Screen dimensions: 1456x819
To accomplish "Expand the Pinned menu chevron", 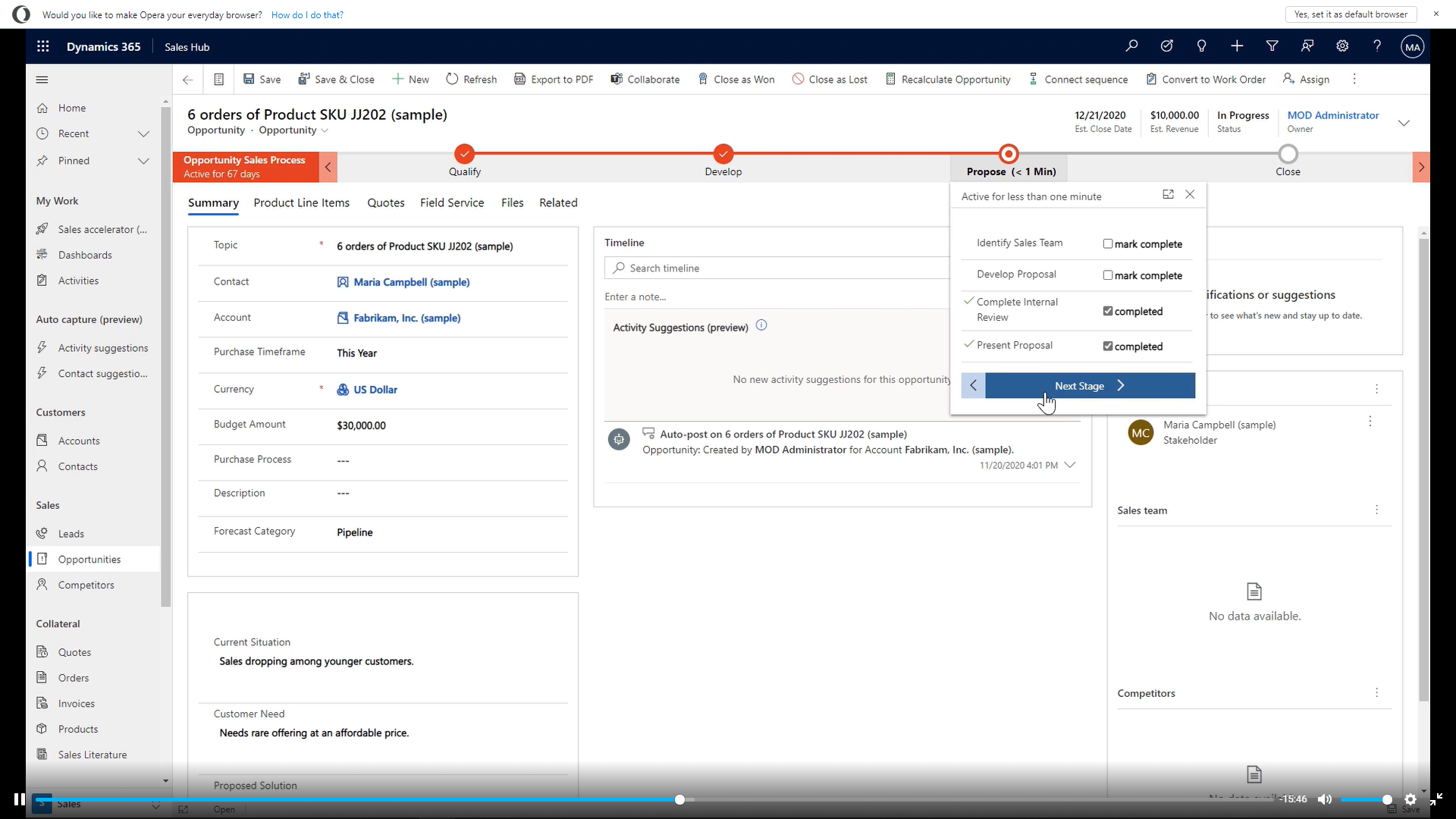I will coord(143,161).
